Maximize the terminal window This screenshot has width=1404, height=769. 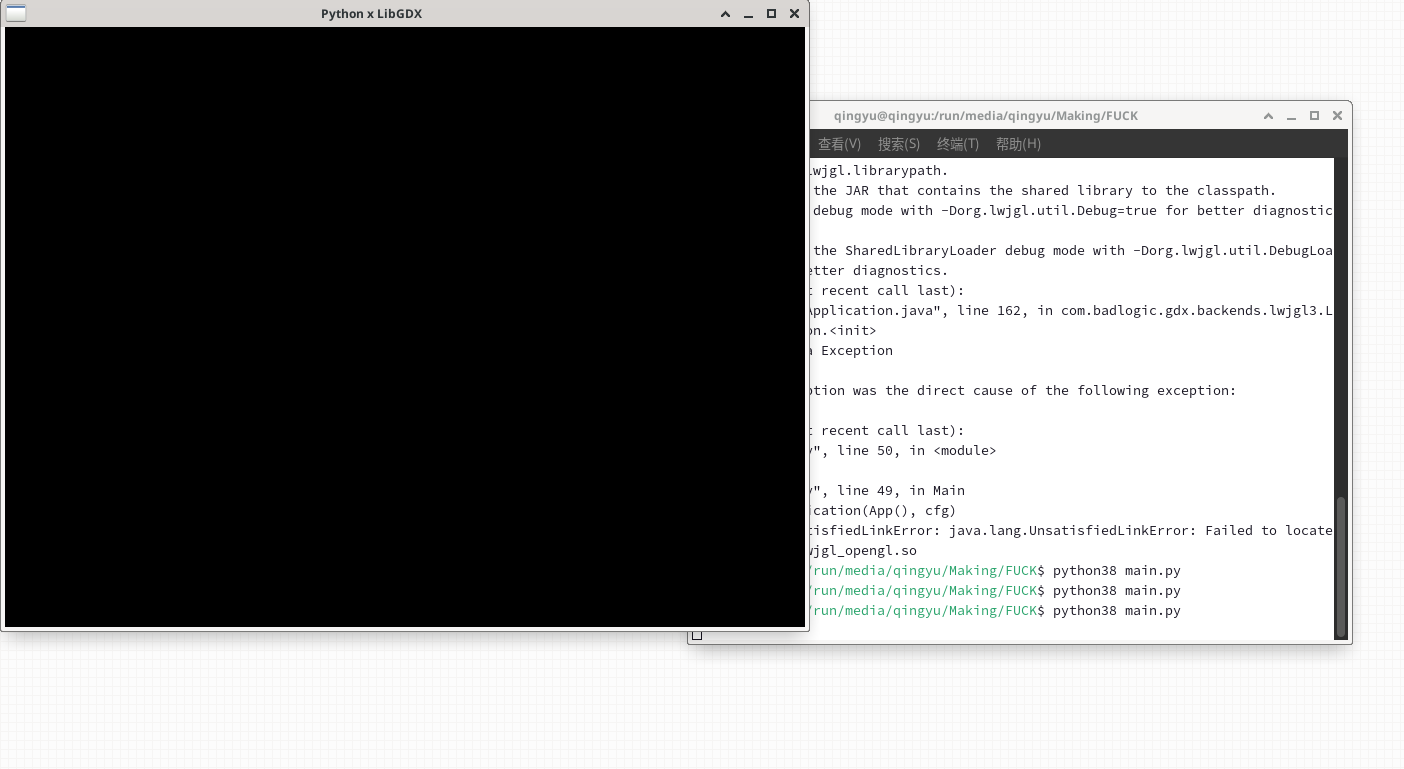click(1314, 116)
